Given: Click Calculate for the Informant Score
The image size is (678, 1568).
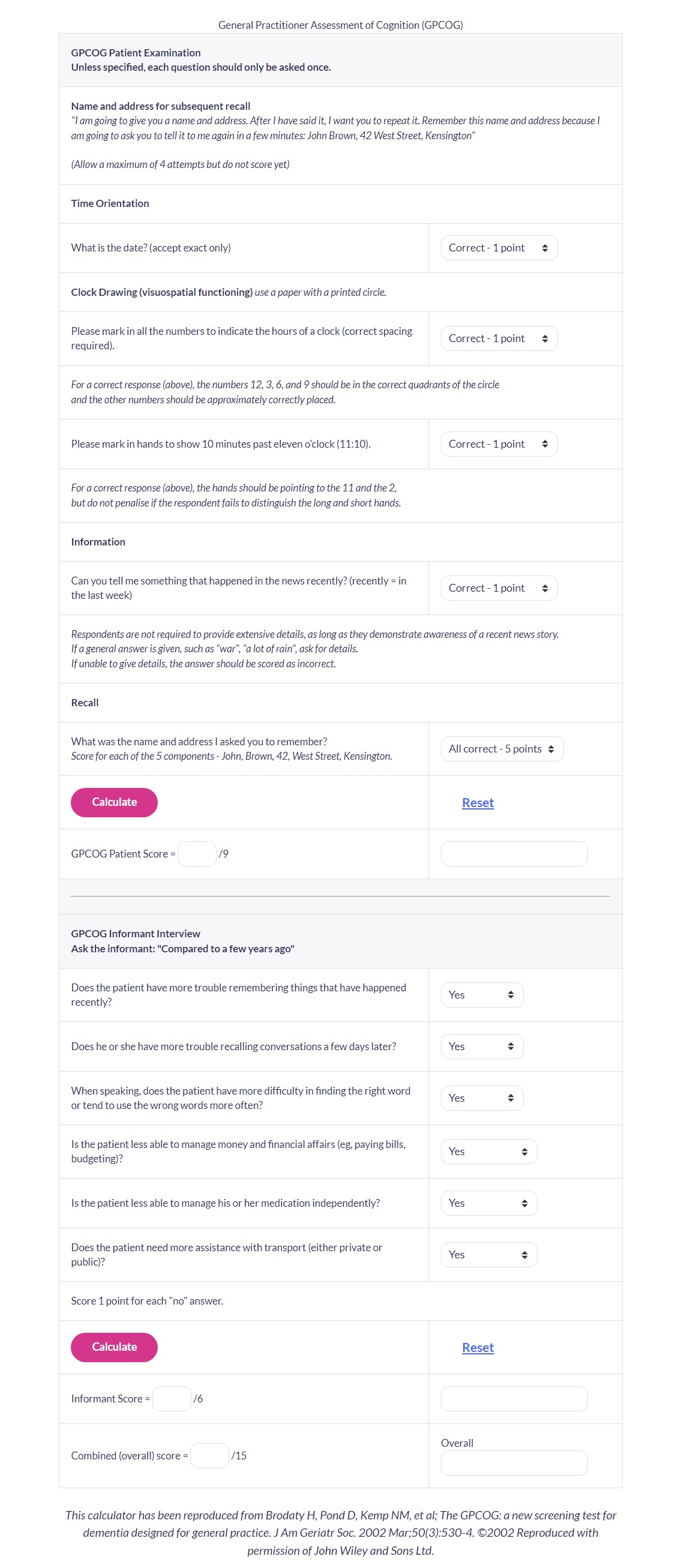Looking at the screenshot, I should click(x=114, y=1347).
